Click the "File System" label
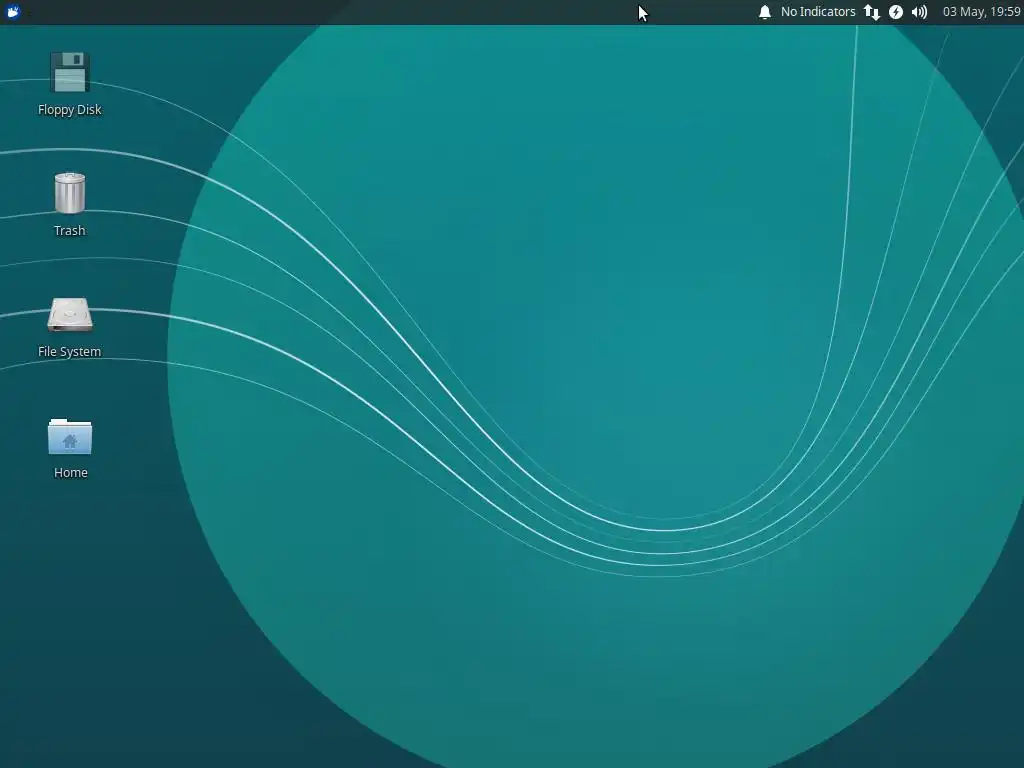 pyautogui.click(x=69, y=351)
